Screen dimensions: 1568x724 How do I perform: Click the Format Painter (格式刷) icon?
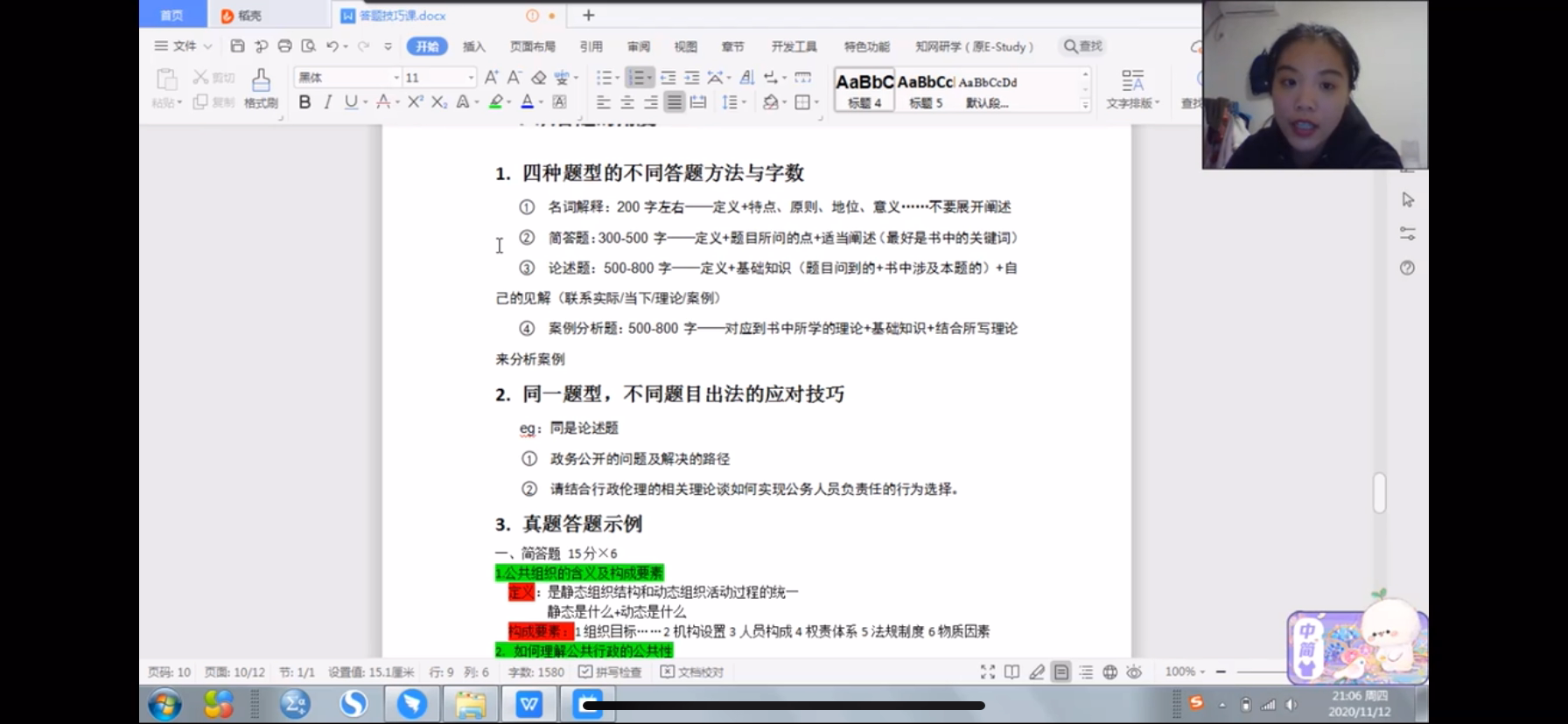pyautogui.click(x=261, y=88)
